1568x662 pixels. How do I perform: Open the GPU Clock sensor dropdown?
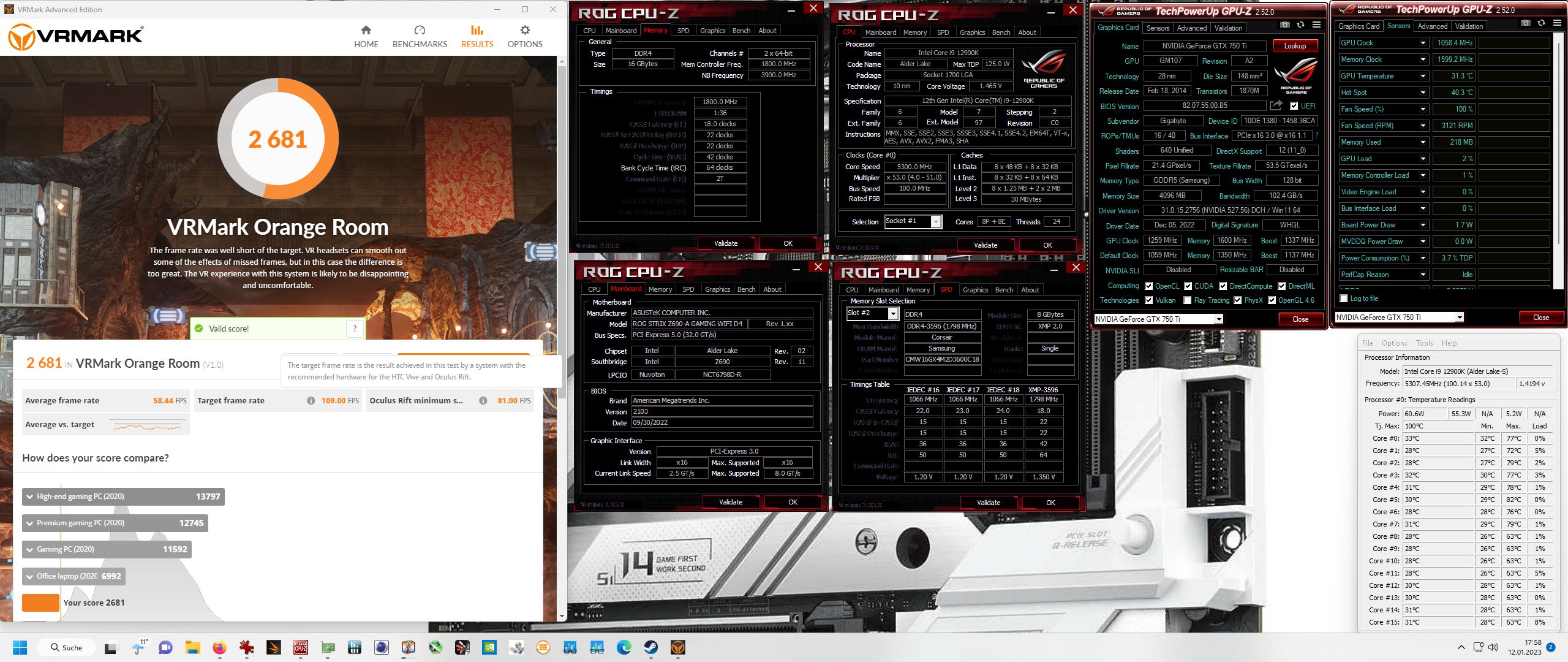[1423, 43]
